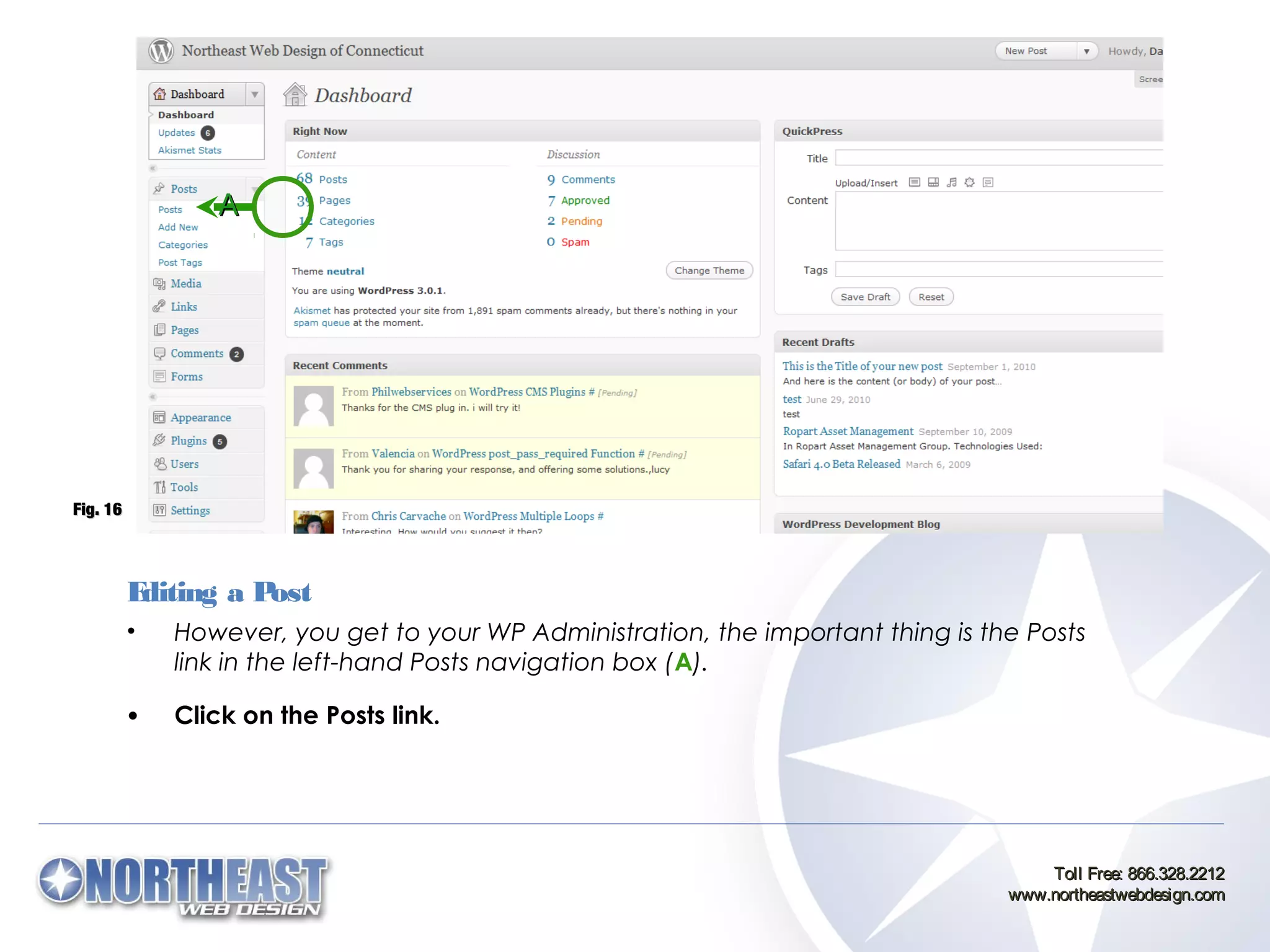Screen dimensions: 1270x952
Task: Open the 7 Approved comments link
Action: click(x=579, y=200)
